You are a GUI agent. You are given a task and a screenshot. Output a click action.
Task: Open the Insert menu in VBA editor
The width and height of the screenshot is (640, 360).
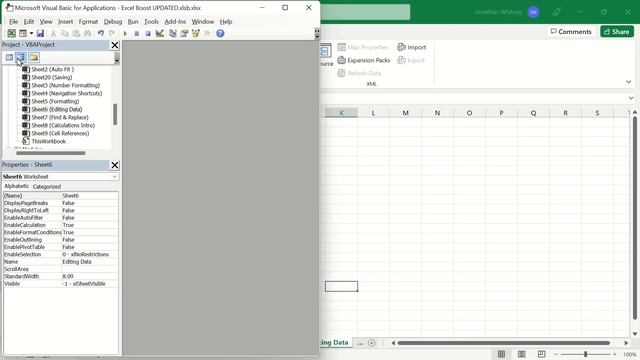coord(65,22)
